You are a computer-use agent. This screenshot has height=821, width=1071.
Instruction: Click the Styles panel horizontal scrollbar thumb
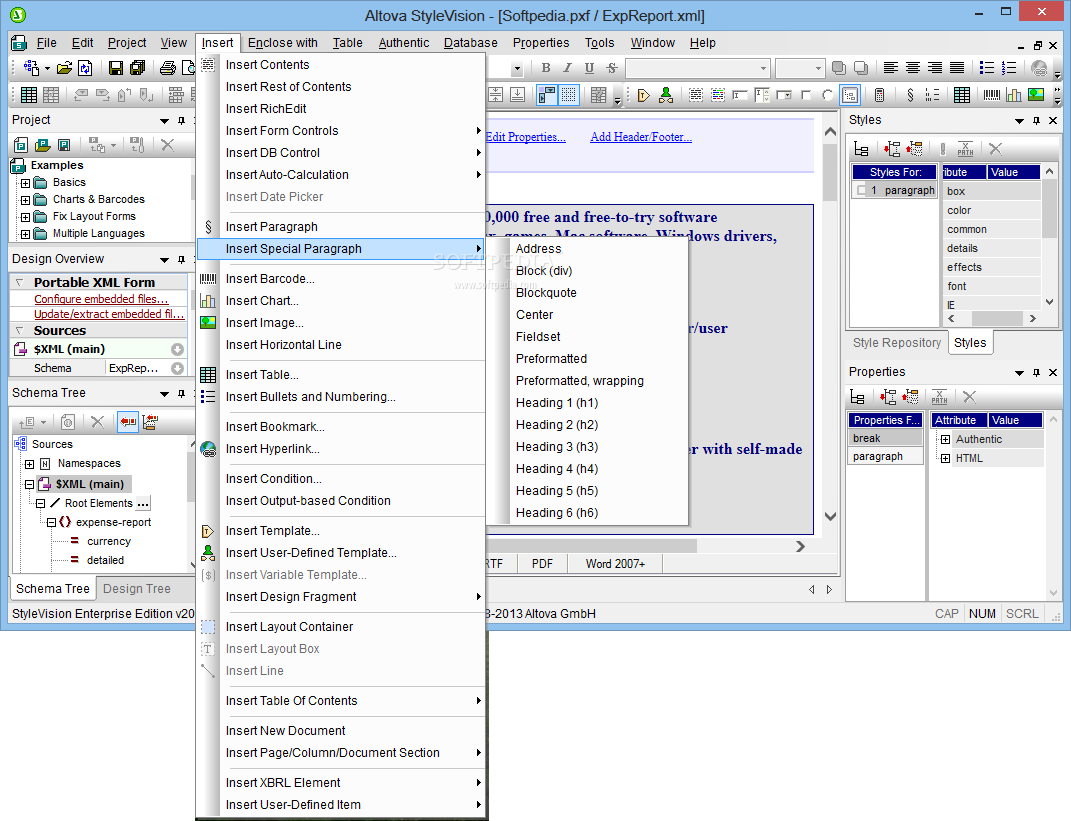pos(996,319)
